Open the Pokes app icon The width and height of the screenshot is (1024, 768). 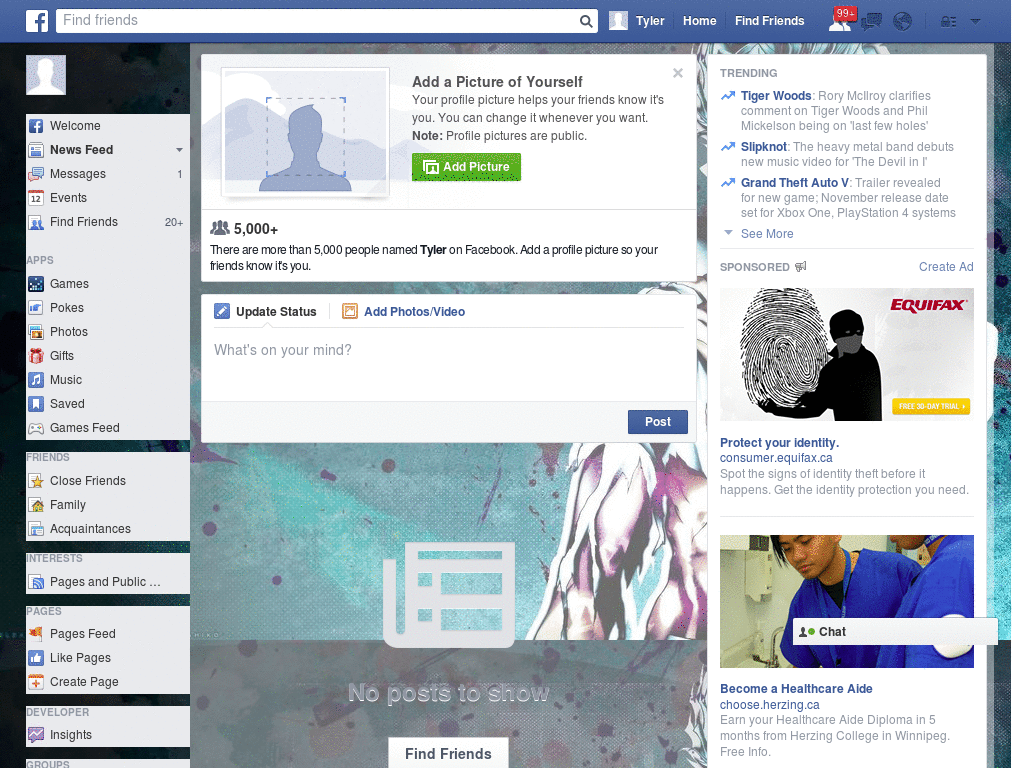coord(36,308)
